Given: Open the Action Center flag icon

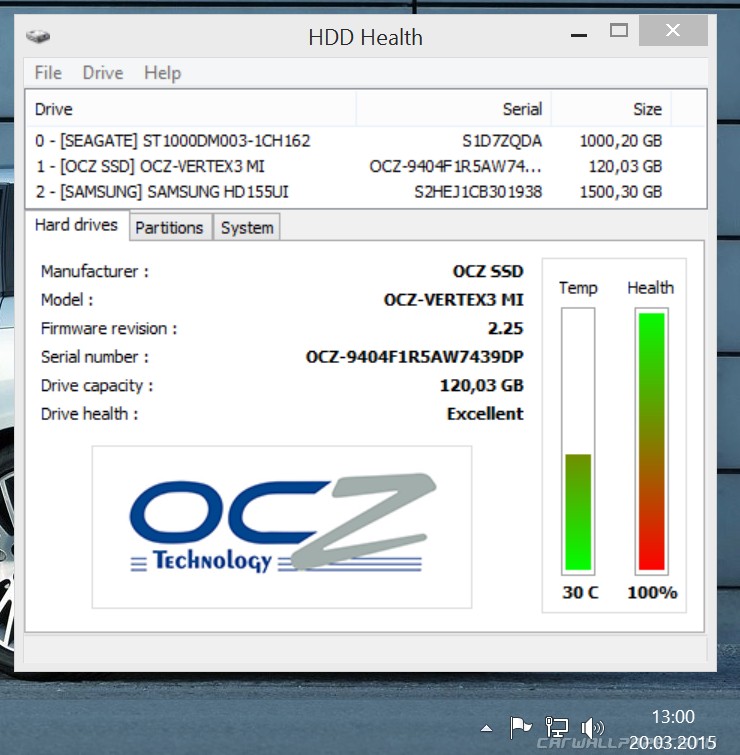Looking at the screenshot, I should point(520,727).
